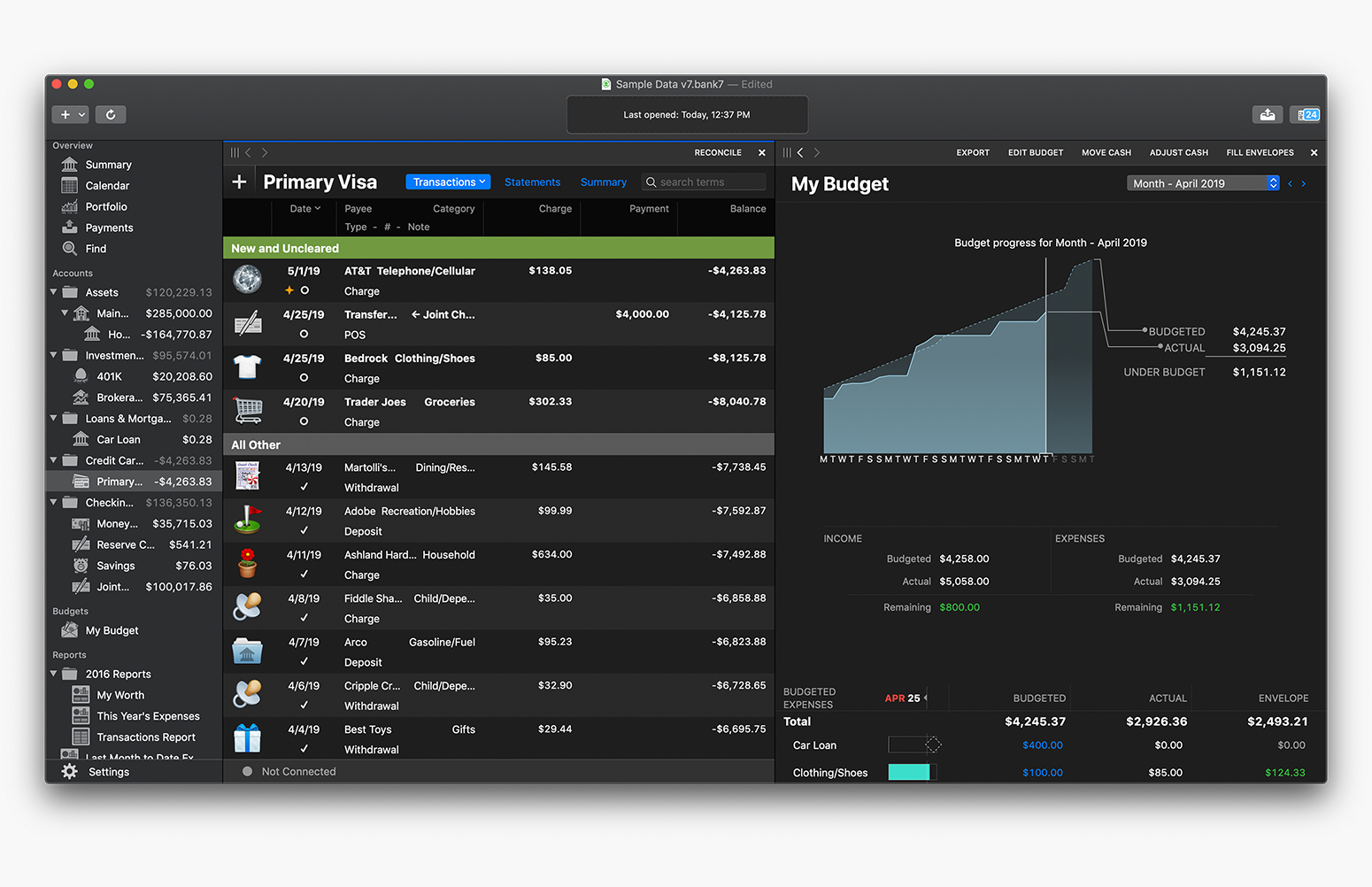The height and width of the screenshot is (887, 1372).
Task: Click the Car Loan bank icon in sidebar
Action: (x=81, y=439)
